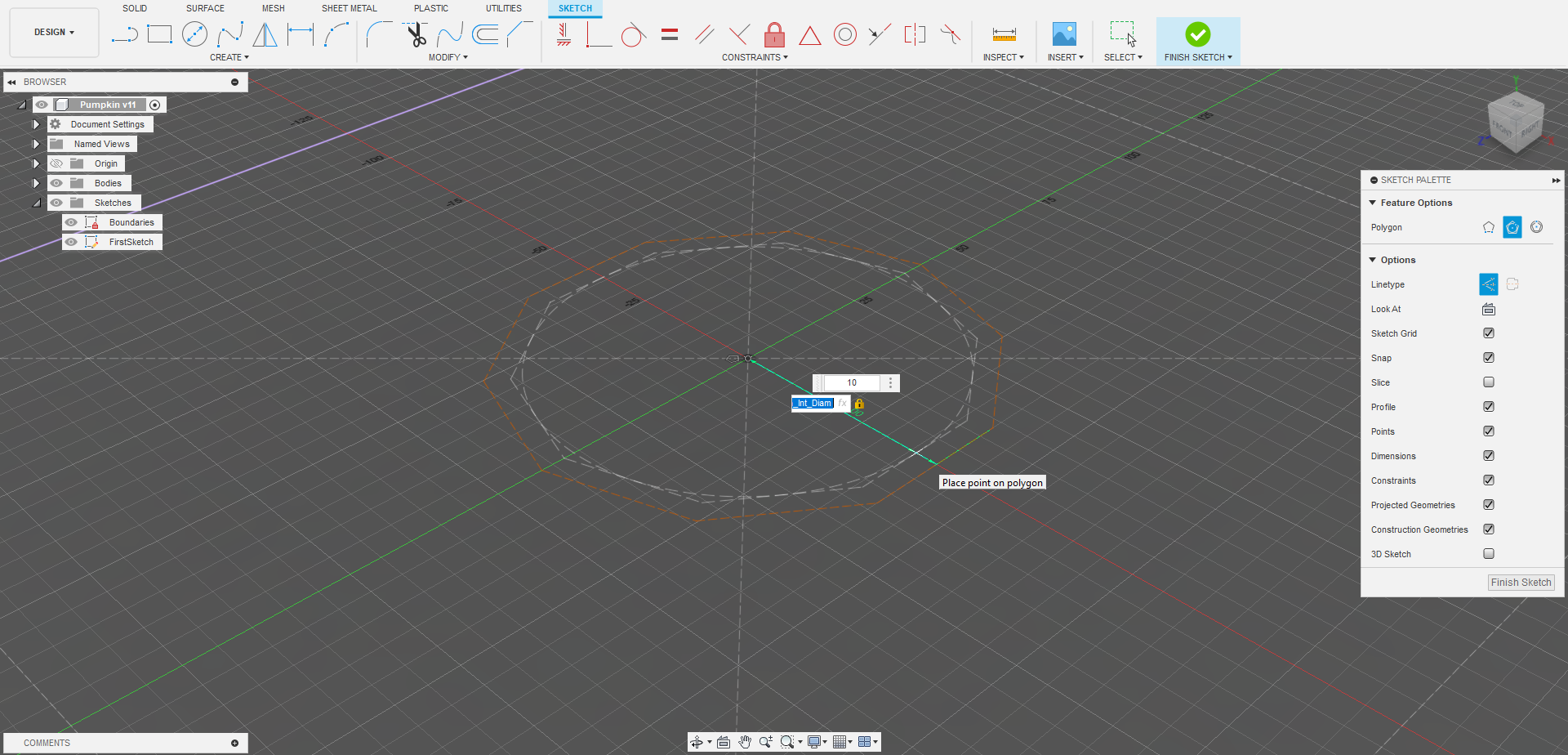Select the Center Diameter Circle tool
The width and height of the screenshot is (1568, 755).
(x=194, y=34)
